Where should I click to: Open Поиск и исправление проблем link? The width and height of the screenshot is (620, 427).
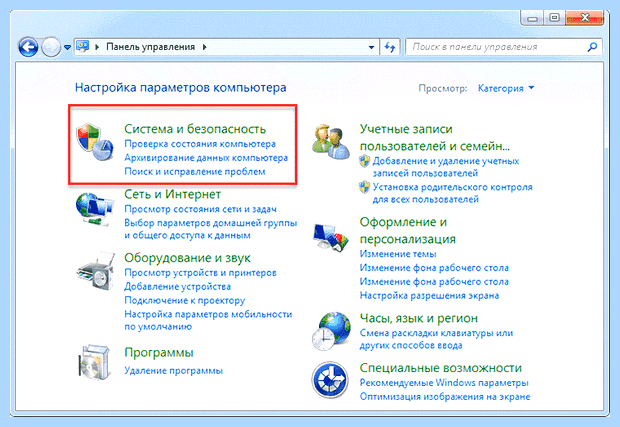[x=195, y=172]
